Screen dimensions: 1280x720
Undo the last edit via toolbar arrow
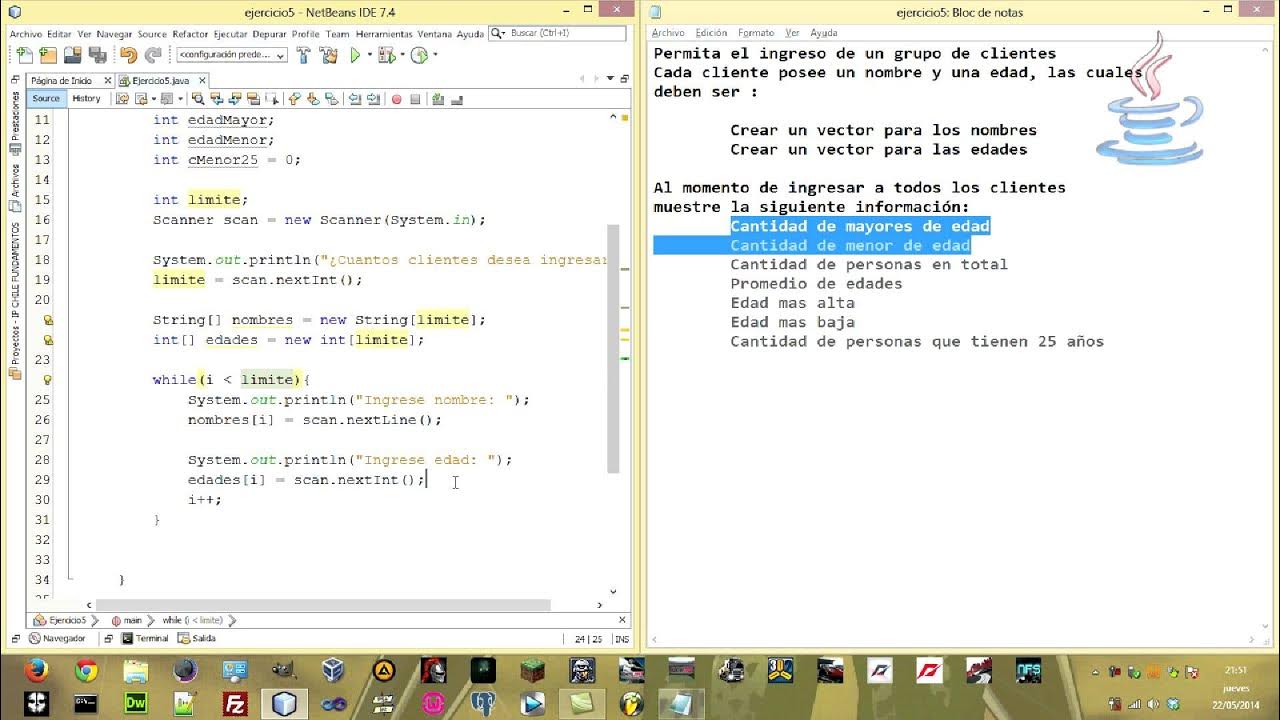tap(128, 55)
